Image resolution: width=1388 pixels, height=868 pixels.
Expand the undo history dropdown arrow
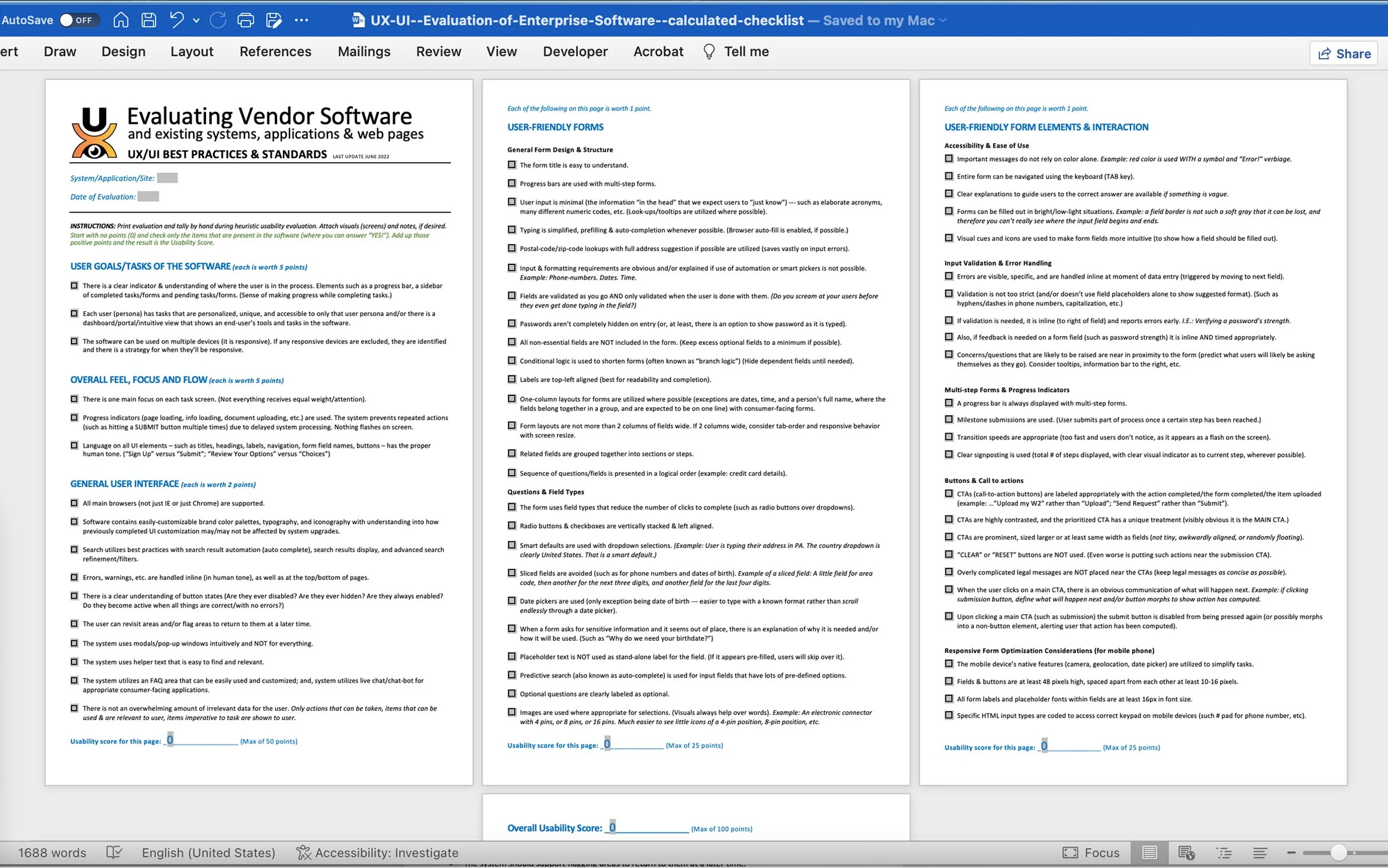[x=197, y=20]
